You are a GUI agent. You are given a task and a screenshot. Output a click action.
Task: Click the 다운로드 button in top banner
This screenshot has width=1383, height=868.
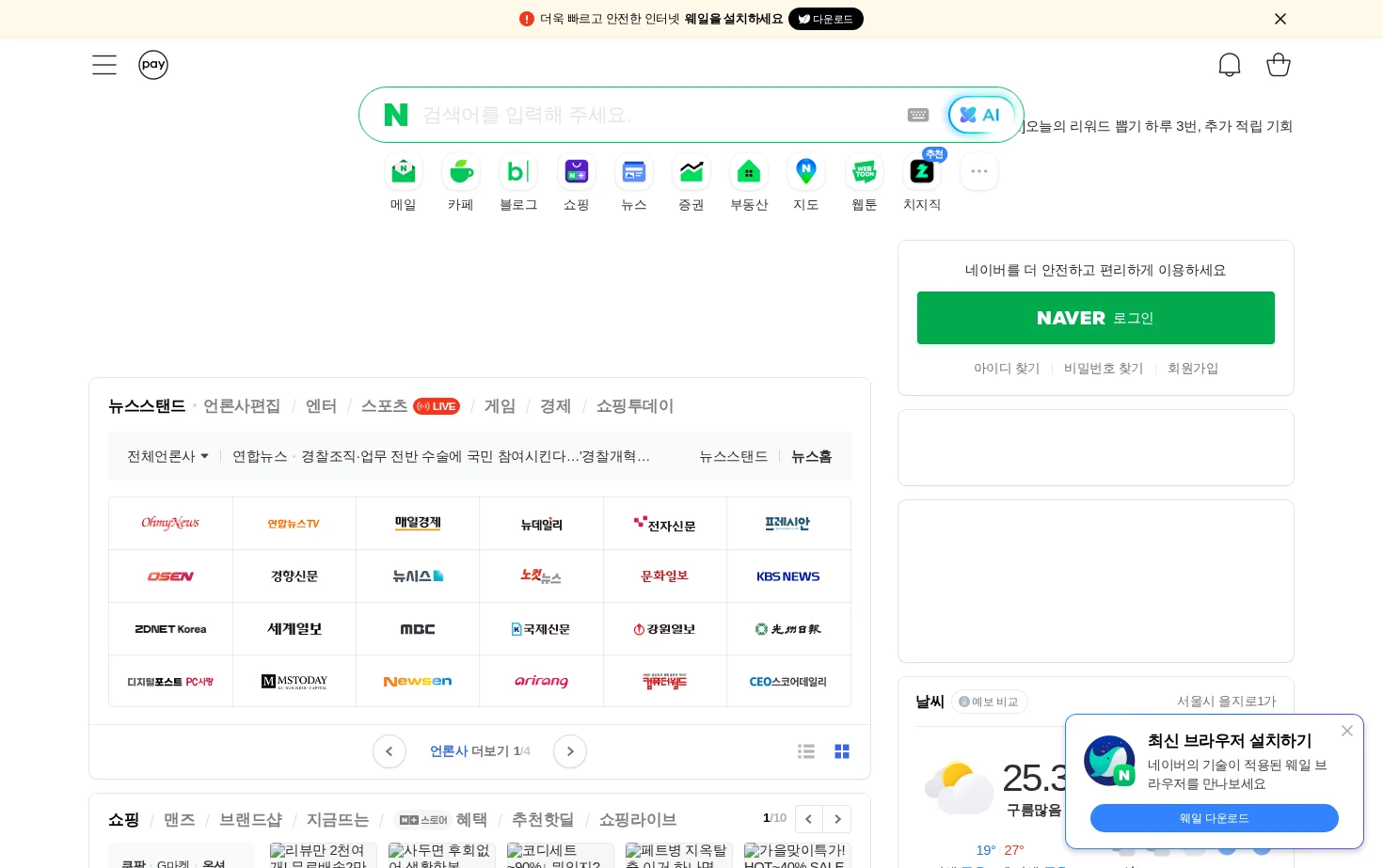click(x=826, y=19)
